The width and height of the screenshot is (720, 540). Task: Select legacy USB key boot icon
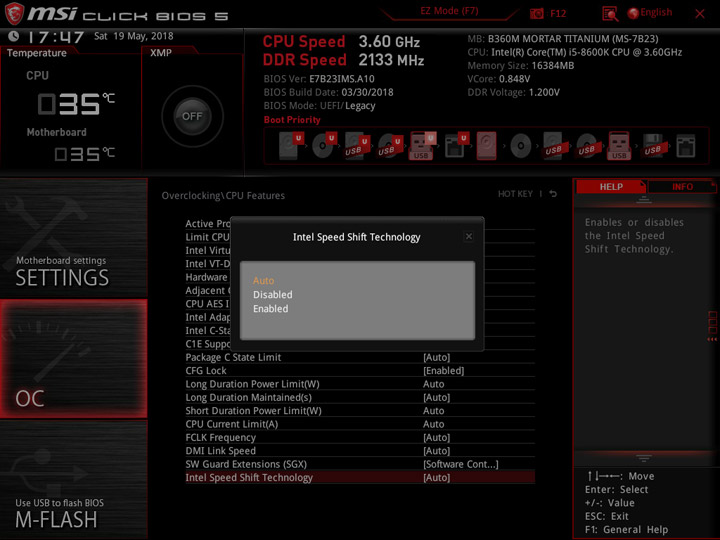point(619,146)
